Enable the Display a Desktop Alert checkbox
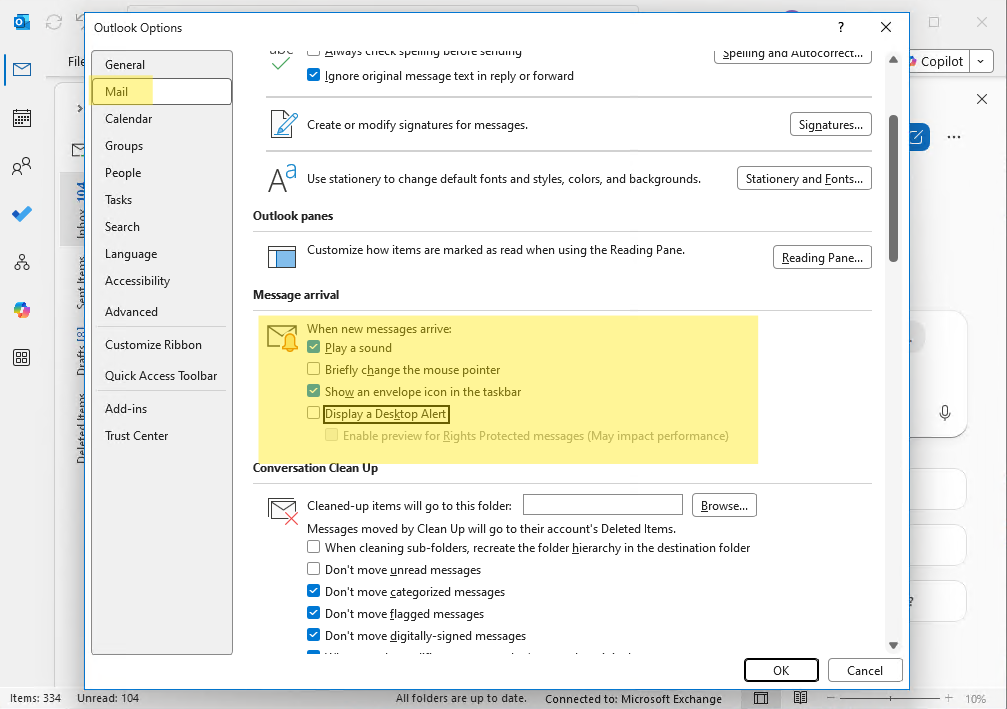This screenshot has height=709, width=1007. coord(314,414)
